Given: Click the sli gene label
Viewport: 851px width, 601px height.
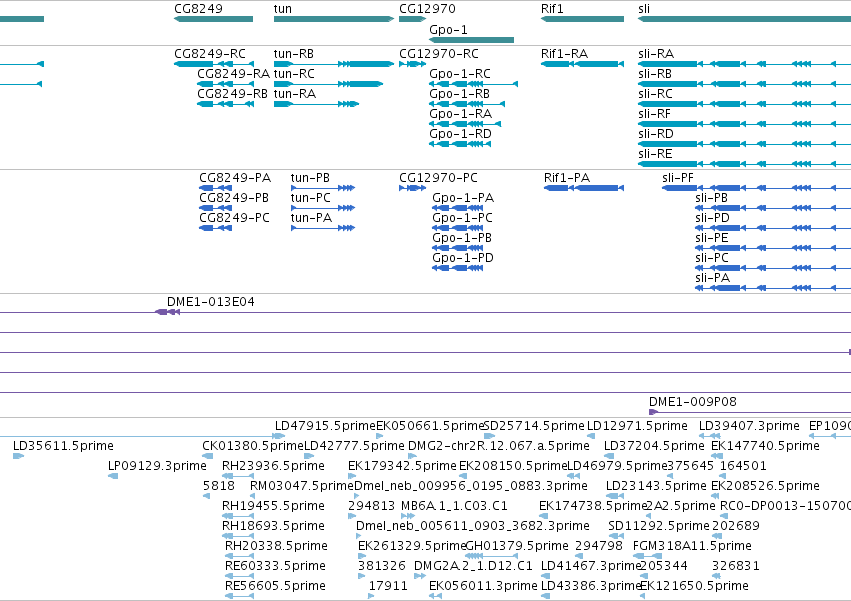Looking at the screenshot, I should coord(644,9).
